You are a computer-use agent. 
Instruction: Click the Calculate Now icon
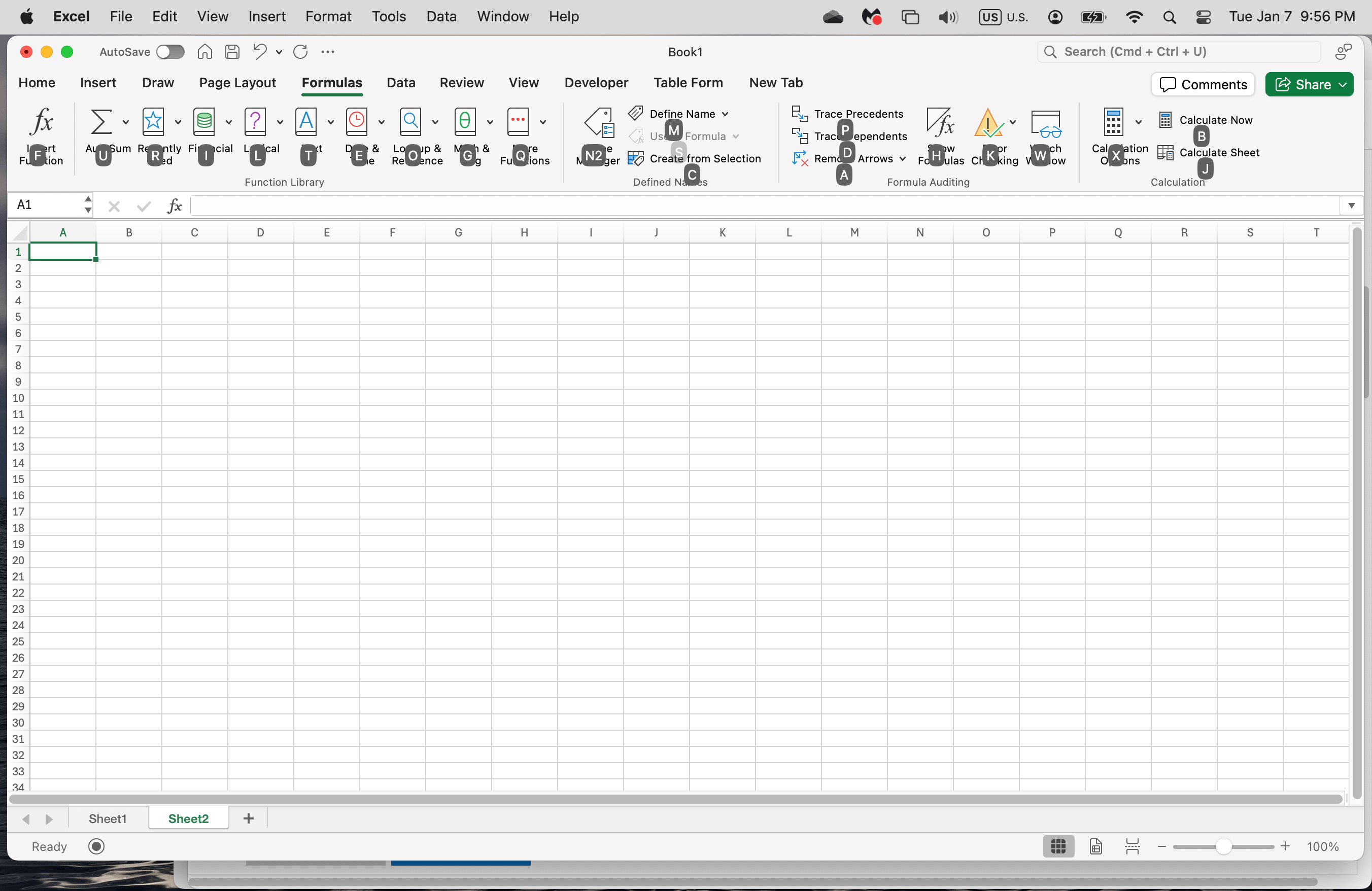click(x=1165, y=120)
